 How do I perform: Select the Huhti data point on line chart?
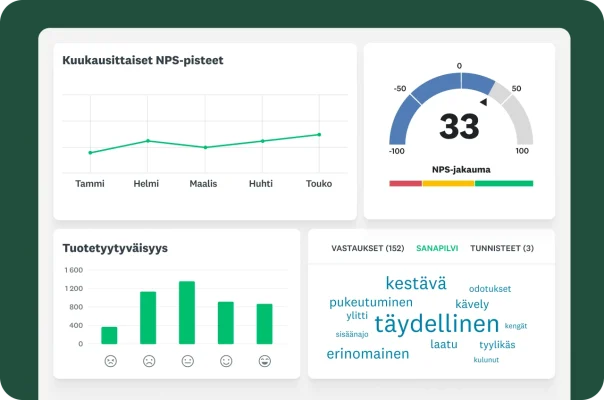[263, 141]
